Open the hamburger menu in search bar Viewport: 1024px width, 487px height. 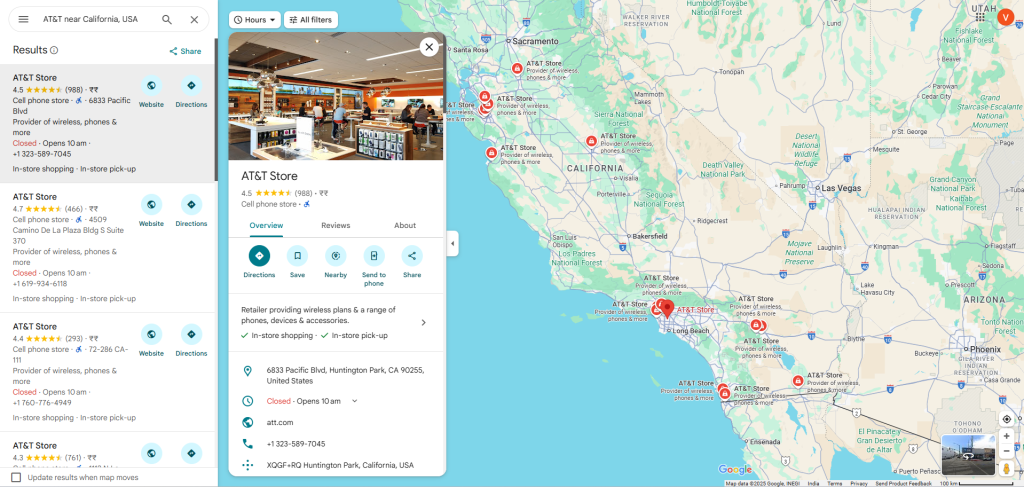pyautogui.click(x=24, y=20)
